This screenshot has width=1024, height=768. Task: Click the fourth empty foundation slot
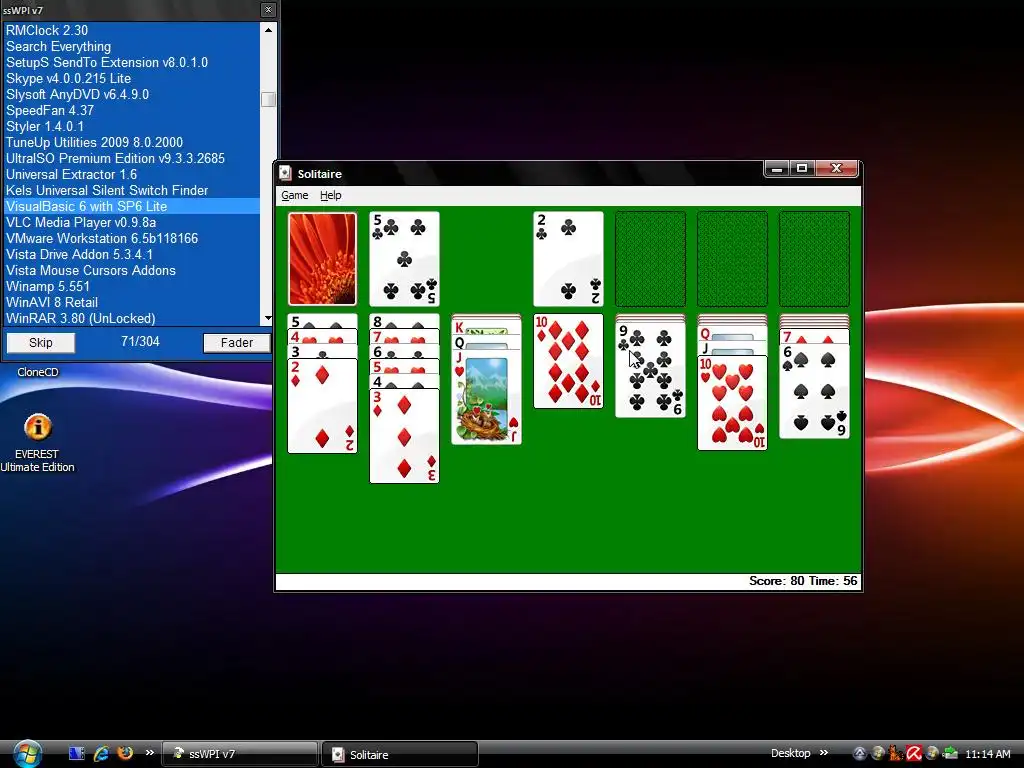coord(814,259)
